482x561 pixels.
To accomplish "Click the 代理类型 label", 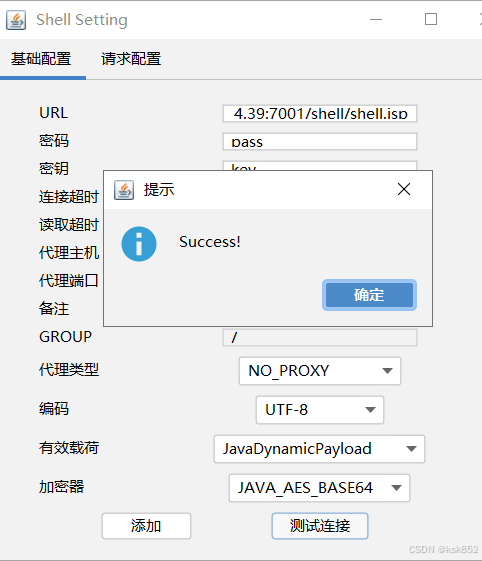I will click(x=69, y=370).
